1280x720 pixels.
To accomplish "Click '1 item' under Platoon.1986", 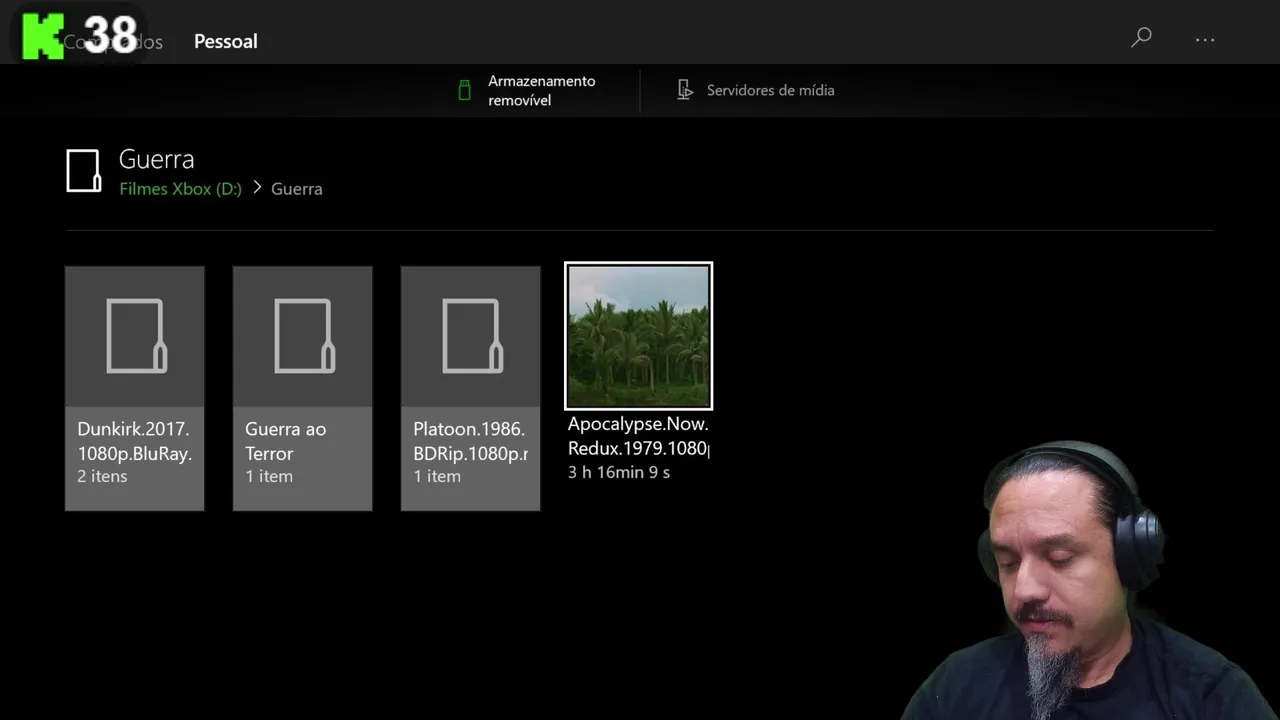I will 437,476.
